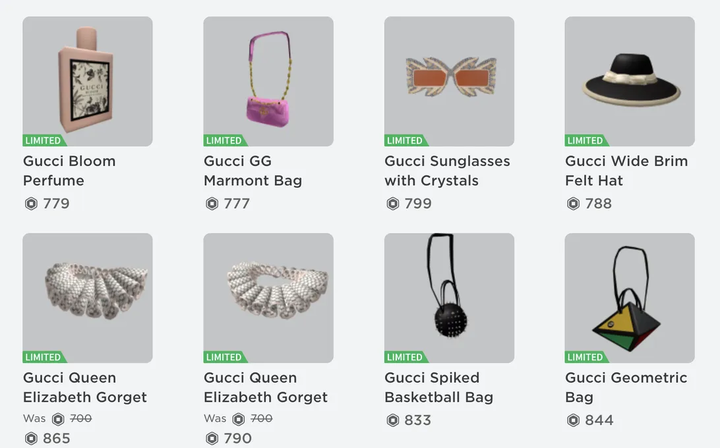Image resolution: width=720 pixels, height=448 pixels.
Task: Select the pink GG Marmont Bag image
Action: (x=268, y=80)
